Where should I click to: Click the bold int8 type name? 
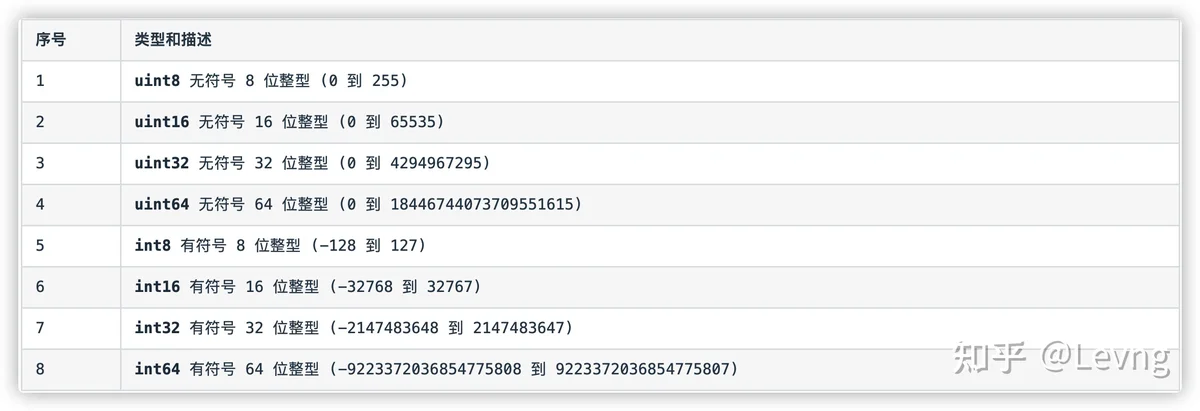[153, 246]
